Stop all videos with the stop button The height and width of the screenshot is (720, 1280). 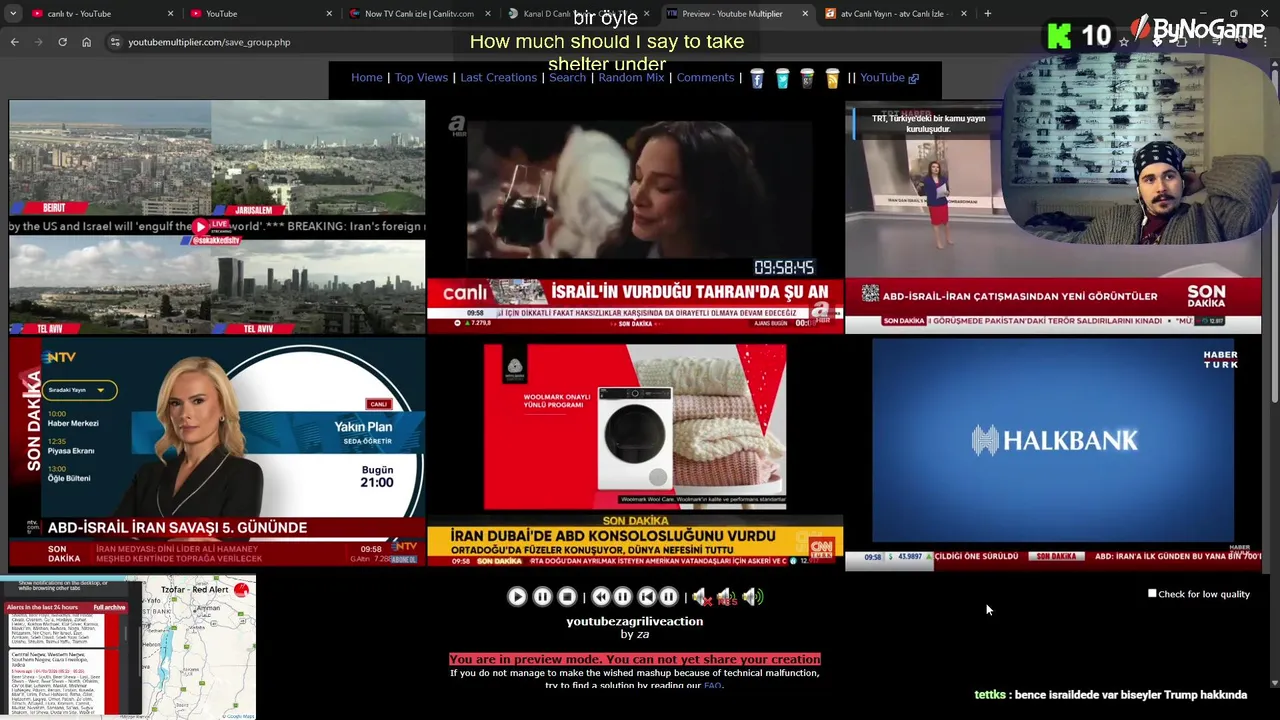coord(567,597)
